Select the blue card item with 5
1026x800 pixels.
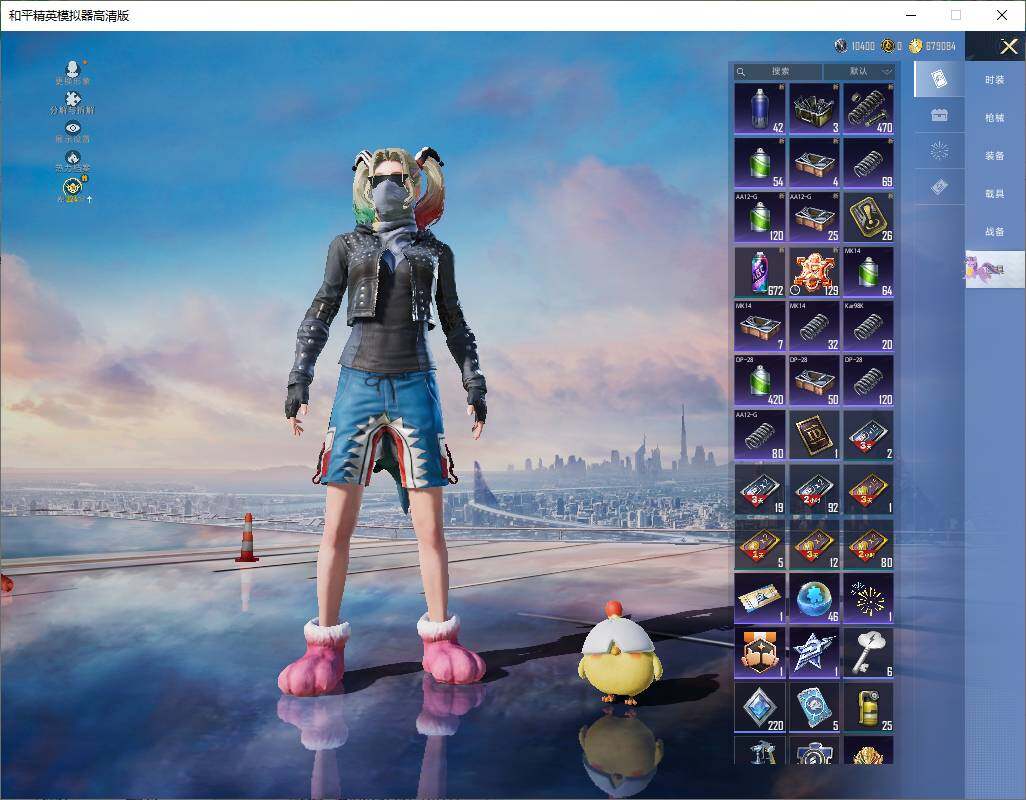[x=814, y=707]
